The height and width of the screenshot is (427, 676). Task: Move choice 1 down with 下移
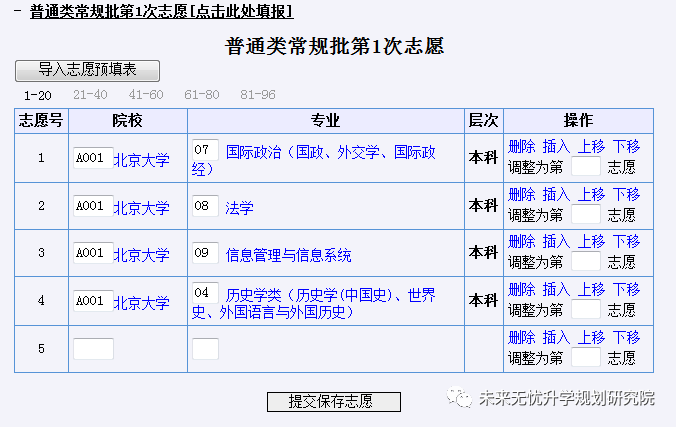point(626,147)
